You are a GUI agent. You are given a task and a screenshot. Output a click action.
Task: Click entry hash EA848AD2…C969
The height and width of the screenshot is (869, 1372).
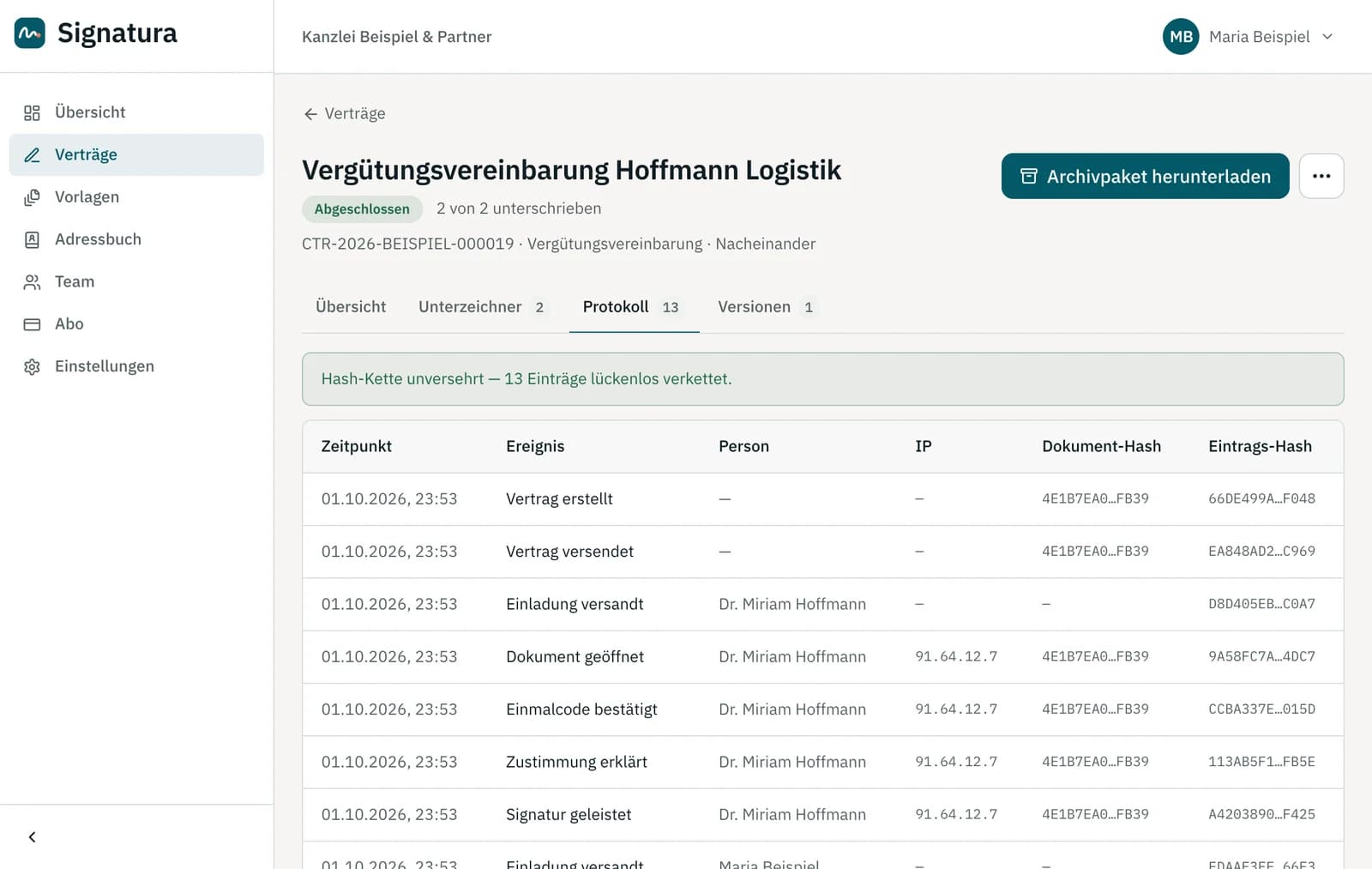coord(1261,551)
